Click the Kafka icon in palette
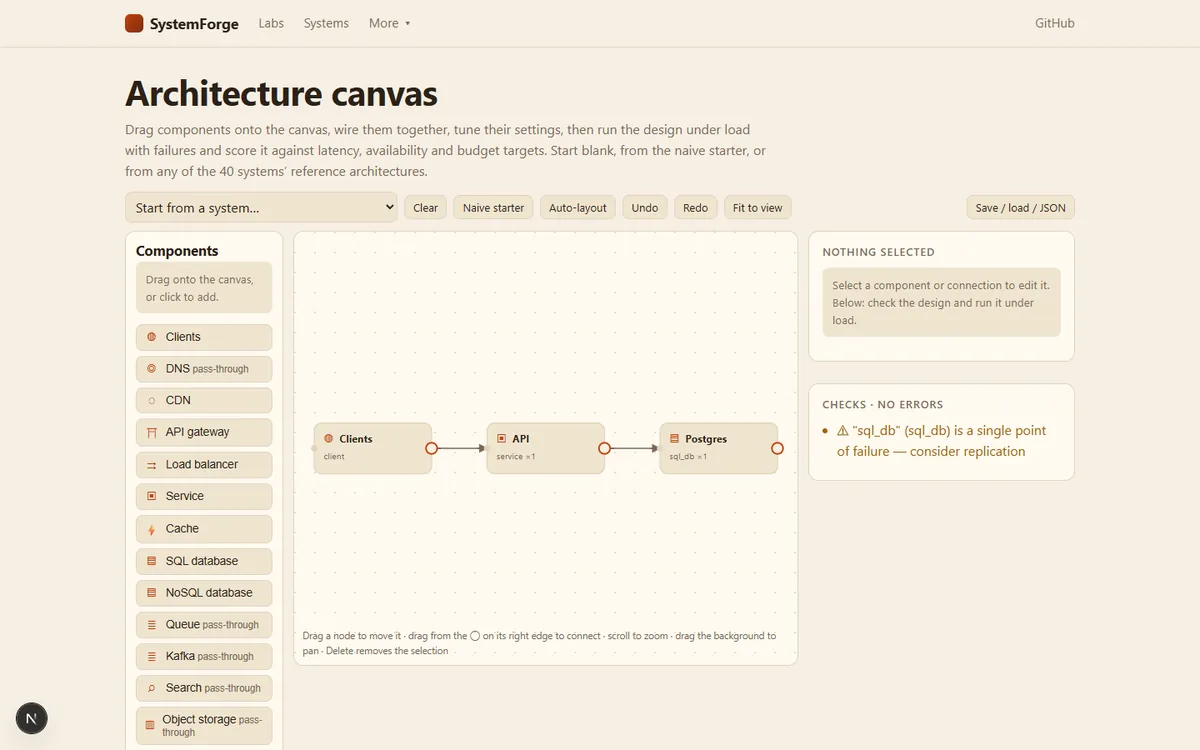The height and width of the screenshot is (750, 1200). (151, 657)
